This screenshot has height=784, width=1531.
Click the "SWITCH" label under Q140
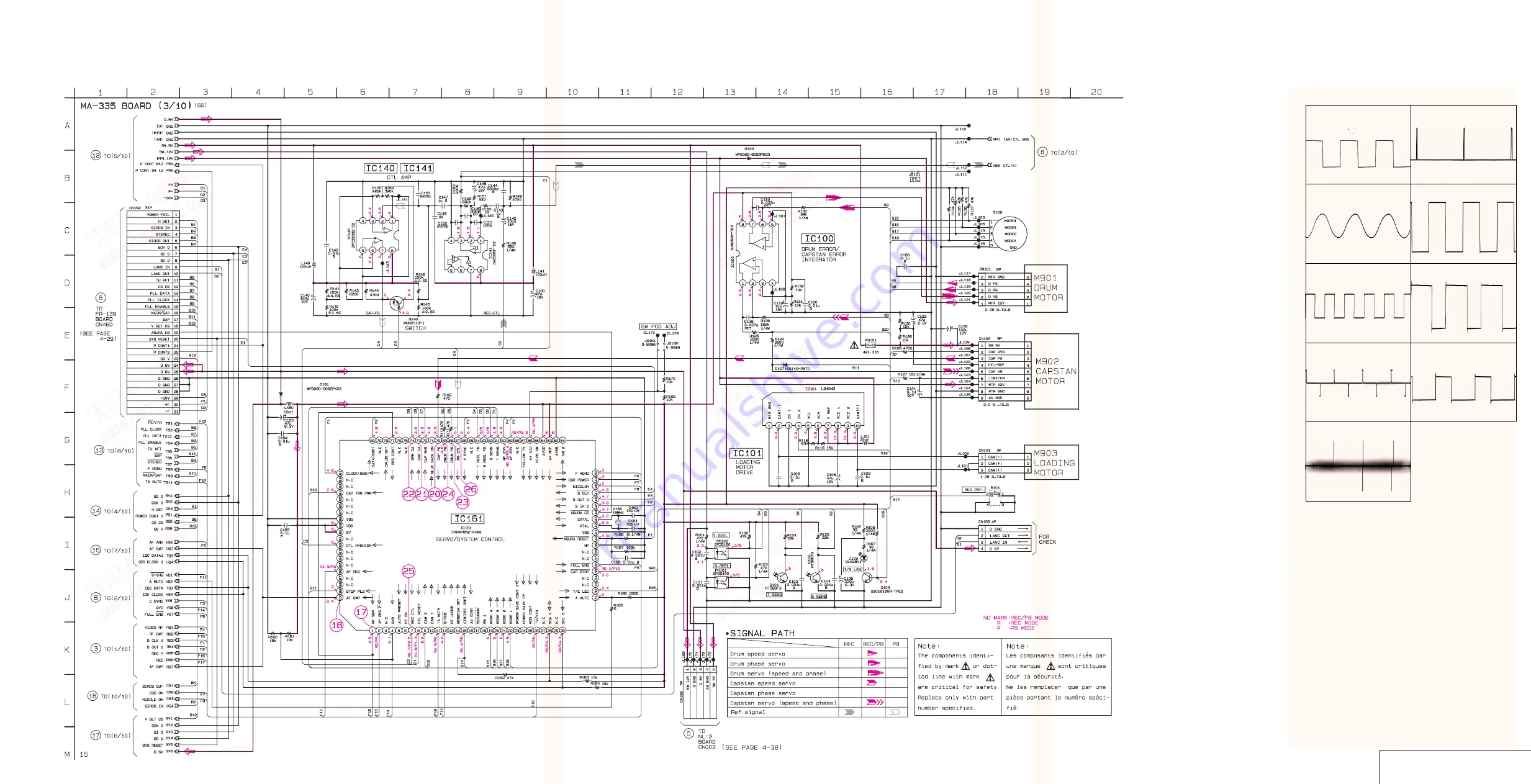pos(415,328)
